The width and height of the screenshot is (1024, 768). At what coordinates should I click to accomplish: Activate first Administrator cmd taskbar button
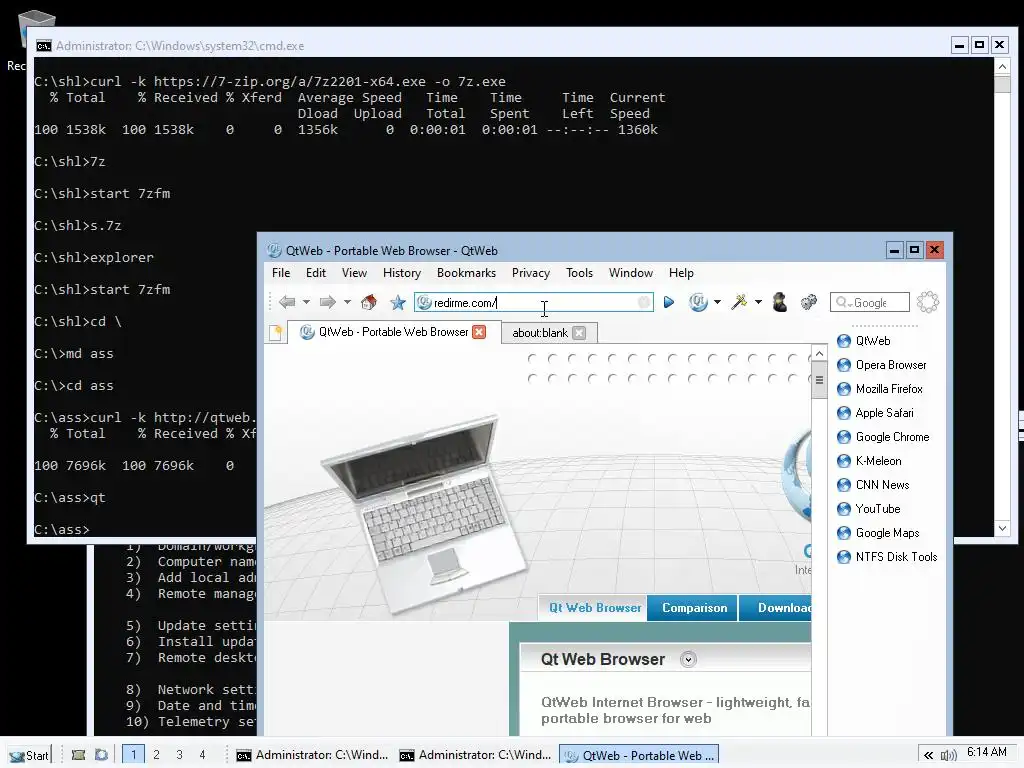312,755
